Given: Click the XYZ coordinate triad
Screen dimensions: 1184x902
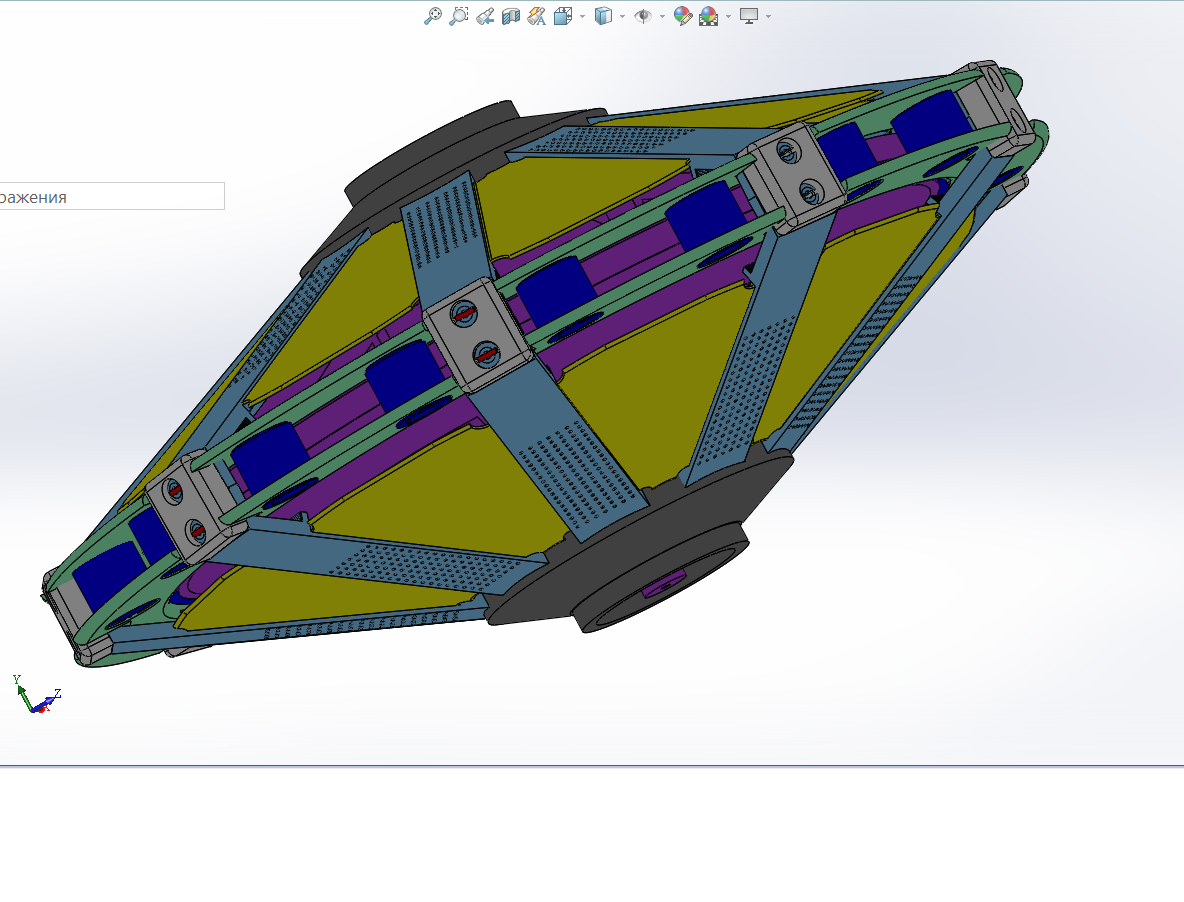Looking at the screenshot, I should 36,694.
